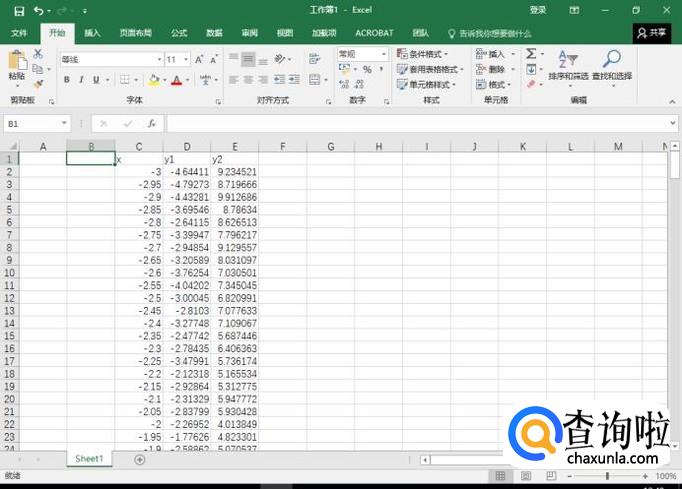The height and width of the screenshot is (489, 682).
Task: Click the increase decimal icon
Action: click(x=344, y=84)
